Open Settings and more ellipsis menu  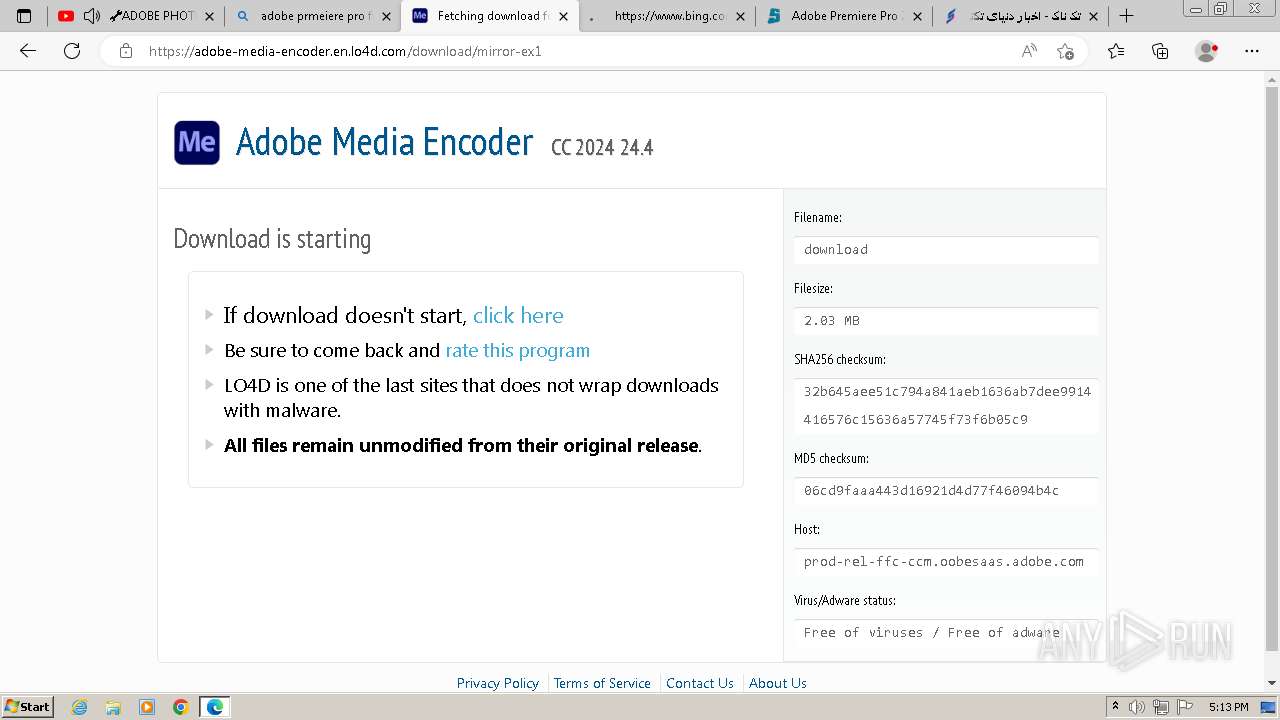tap(1252, 51)
